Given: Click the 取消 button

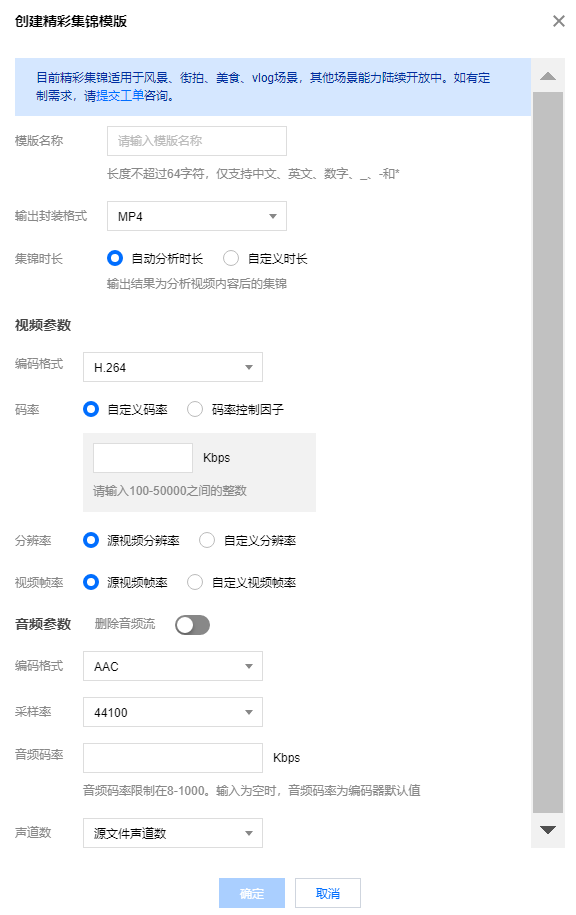Looking at the screenshot, I should (x=328, y=893).
